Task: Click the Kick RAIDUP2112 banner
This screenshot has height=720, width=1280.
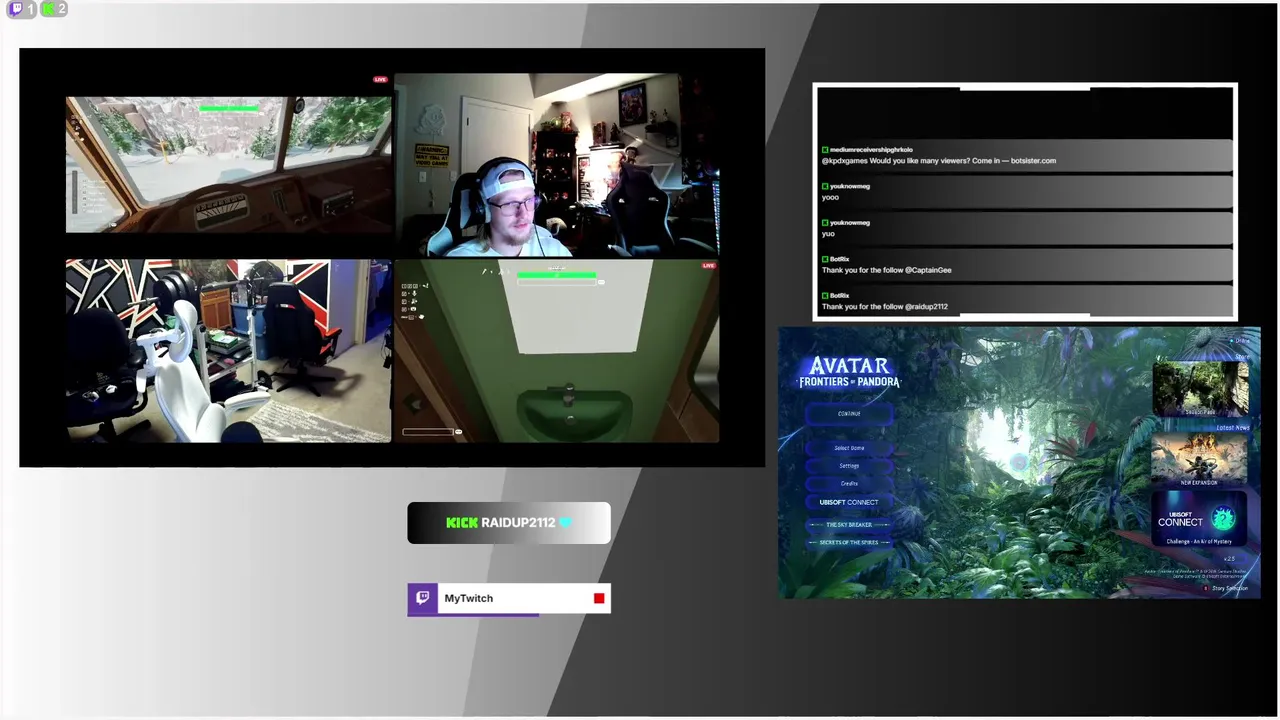Action: 509,523
